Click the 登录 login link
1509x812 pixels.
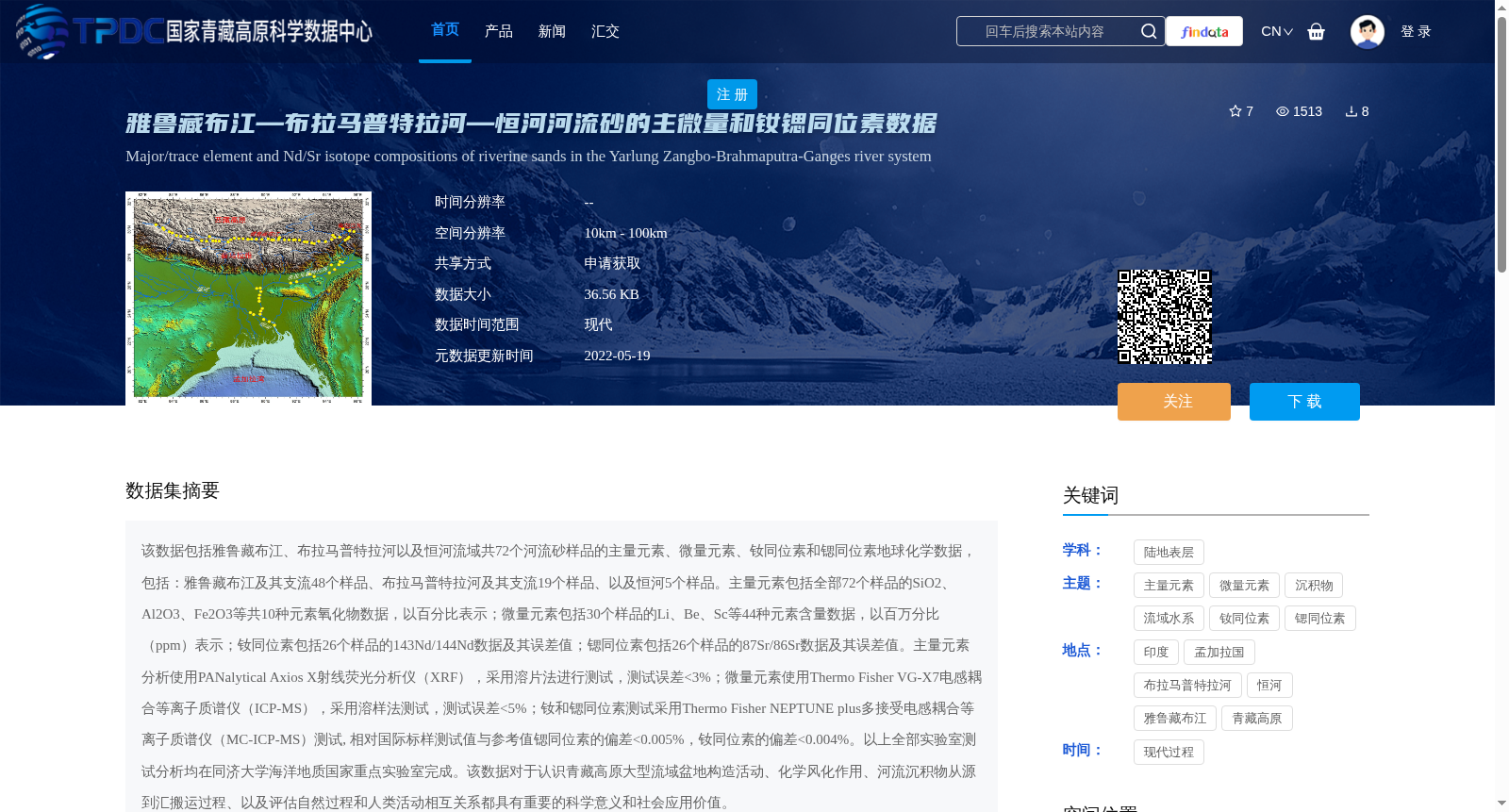point(1416,31)
